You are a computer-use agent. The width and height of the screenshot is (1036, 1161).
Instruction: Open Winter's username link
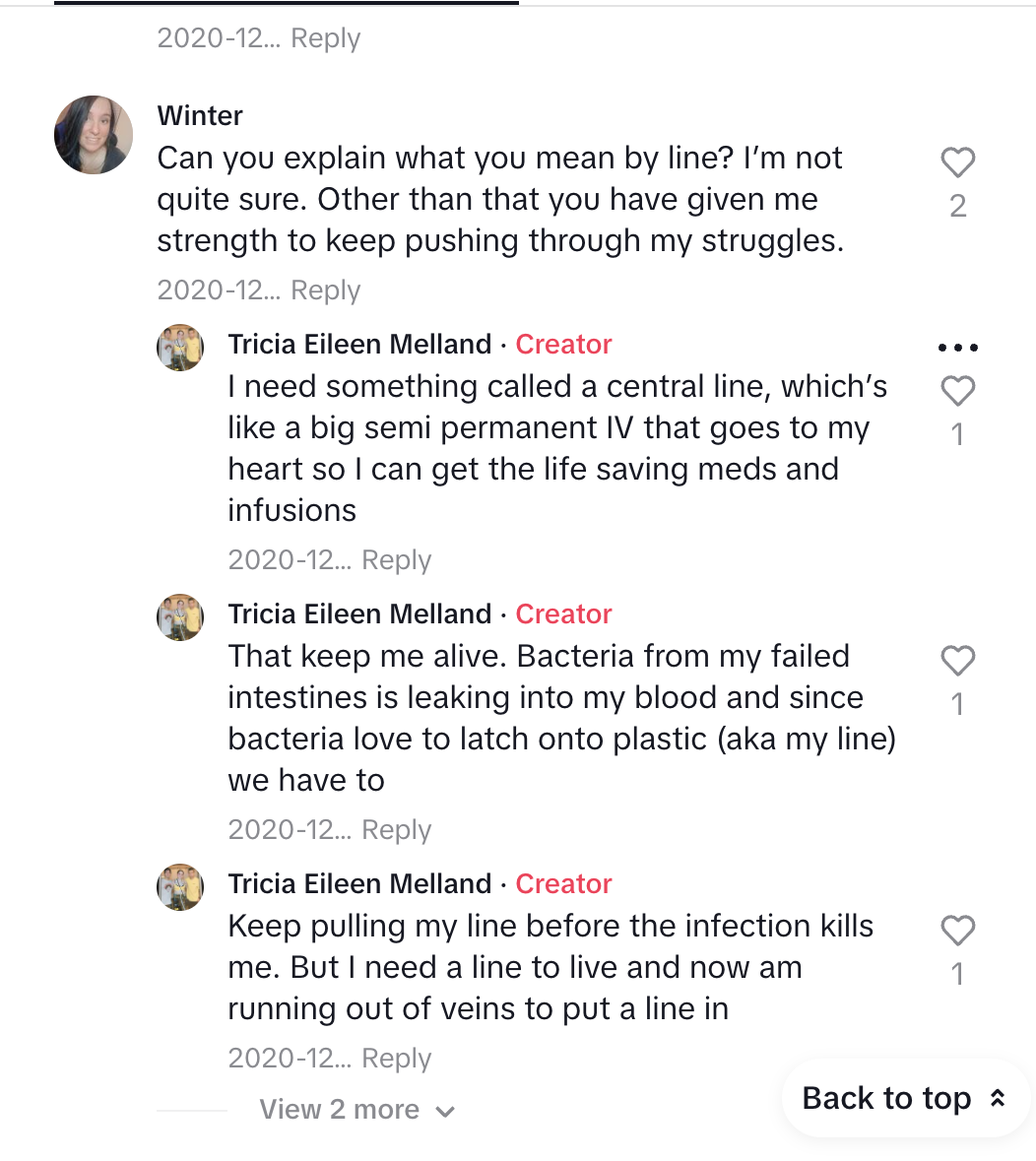coord(200,115)
